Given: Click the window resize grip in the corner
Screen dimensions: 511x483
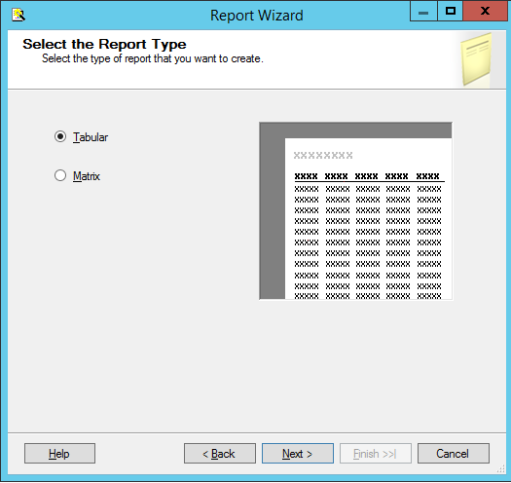Looking at the screenshot, I should 501,469.
